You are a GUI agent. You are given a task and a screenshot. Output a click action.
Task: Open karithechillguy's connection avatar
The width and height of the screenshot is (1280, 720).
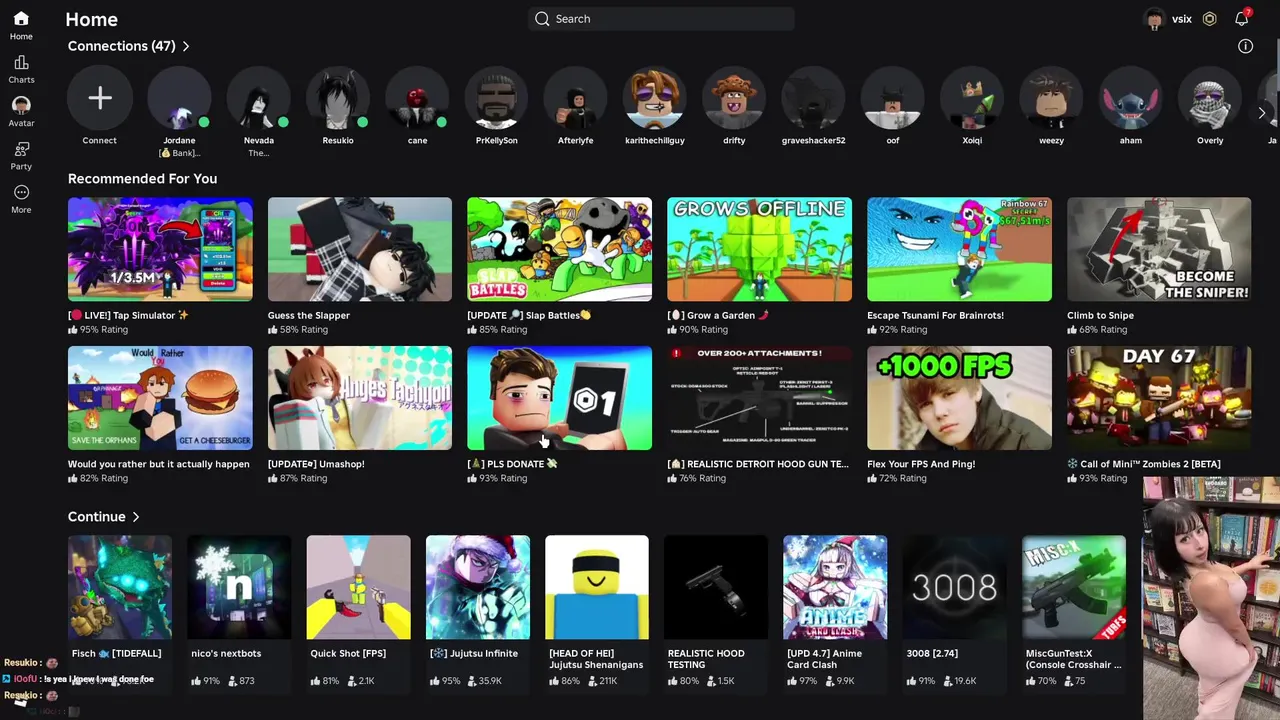(654, 98)
